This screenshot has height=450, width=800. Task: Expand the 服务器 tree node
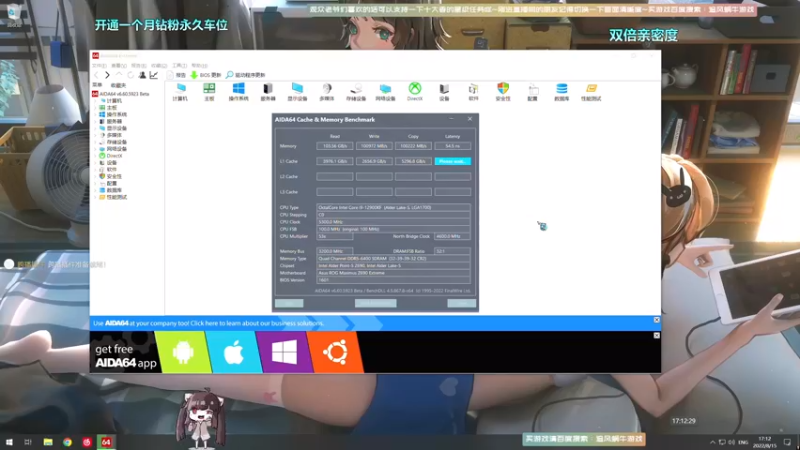point(95,121)
